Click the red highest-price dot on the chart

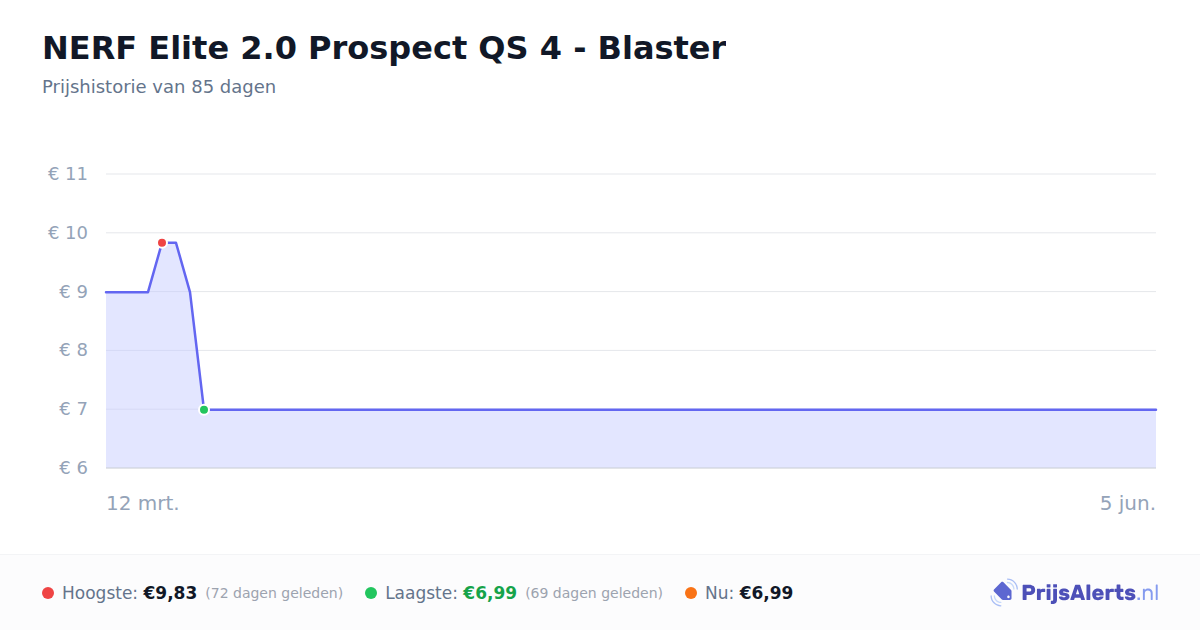tap(162, 243)
